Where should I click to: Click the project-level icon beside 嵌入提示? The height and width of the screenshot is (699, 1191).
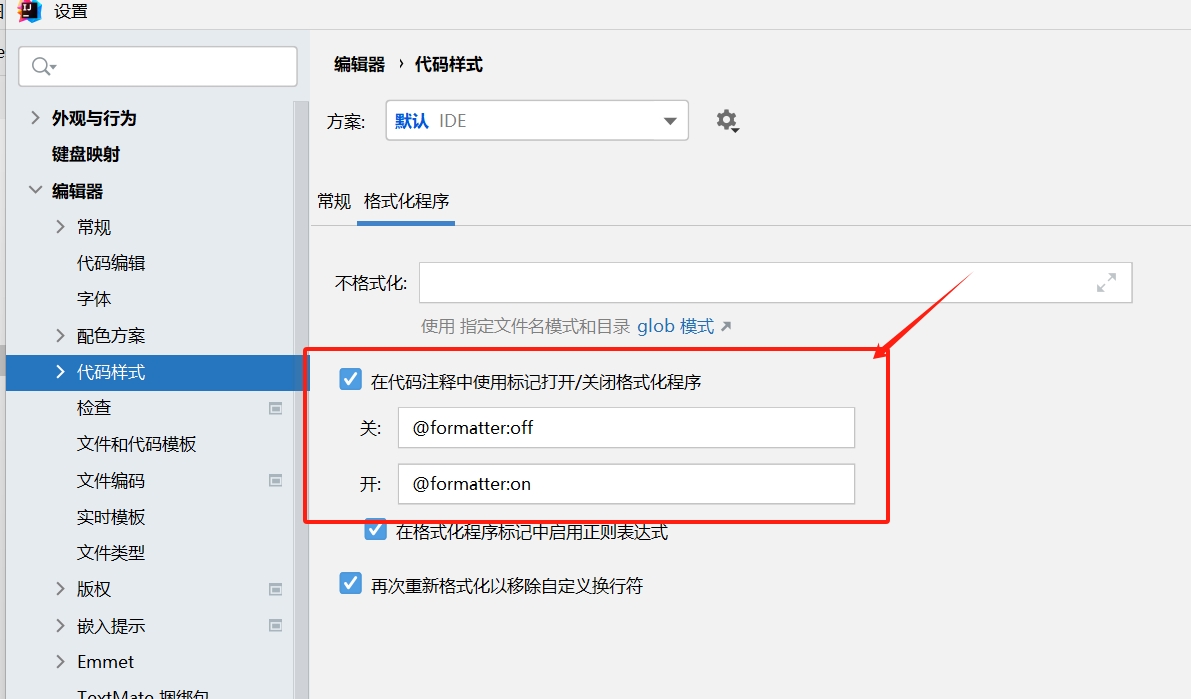(x=276, y=625)
